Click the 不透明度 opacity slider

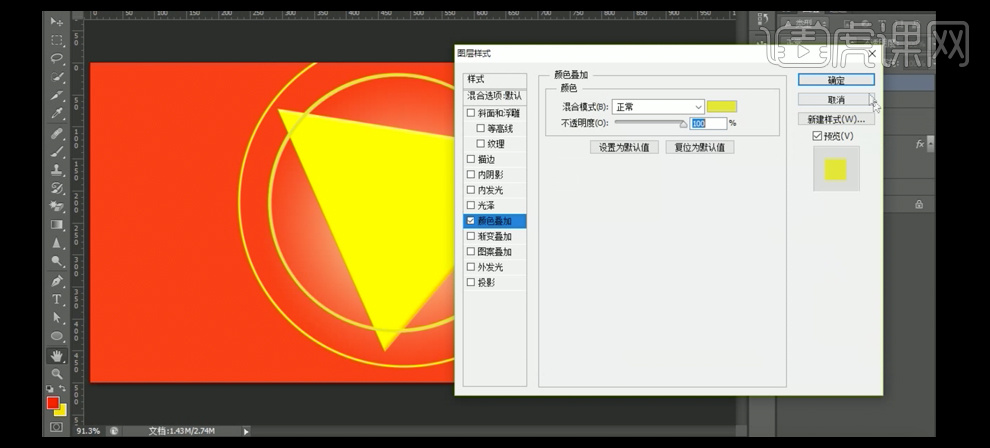(650, 123)
